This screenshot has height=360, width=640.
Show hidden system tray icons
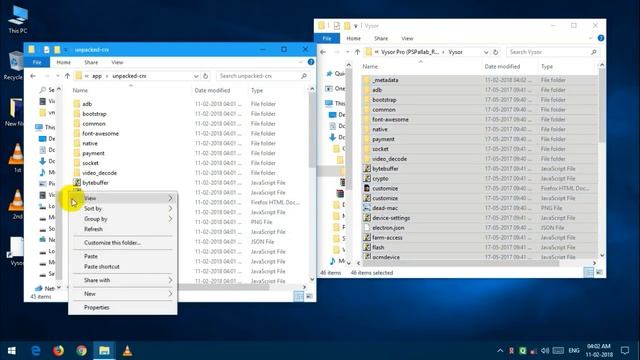click(x=500, y=351)
